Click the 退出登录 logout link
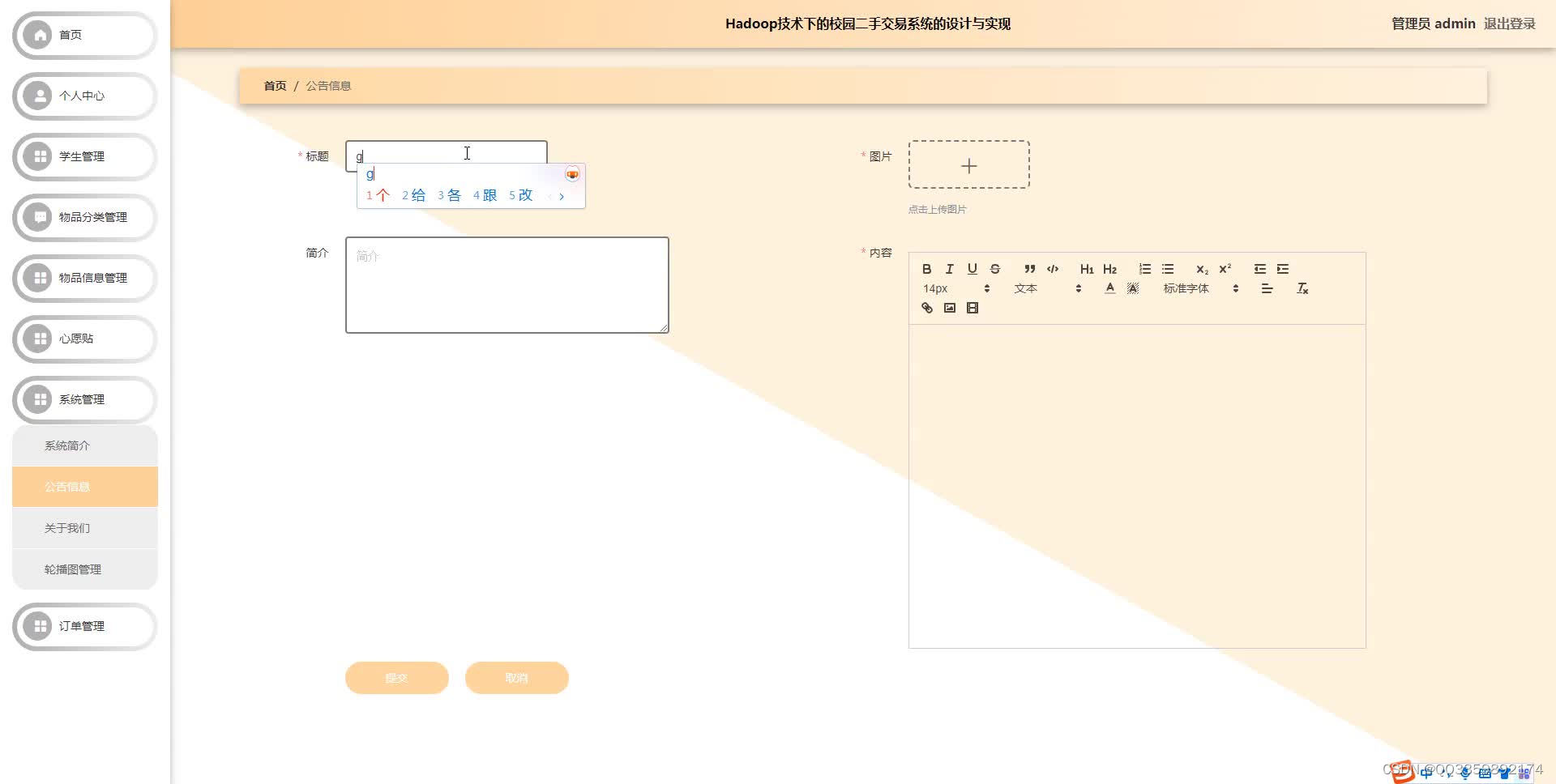The image size is (1556, 784). tap(1509, 23)
